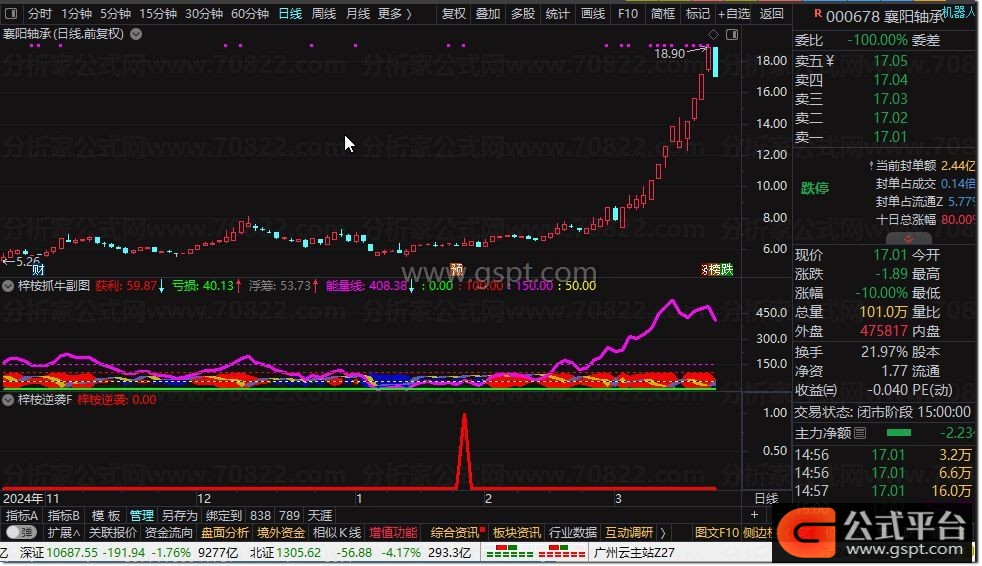Open the 盘面分析 tab
The width and height of the screenshot is (982, 566).
pyautogui.click(x=225, y=533)
